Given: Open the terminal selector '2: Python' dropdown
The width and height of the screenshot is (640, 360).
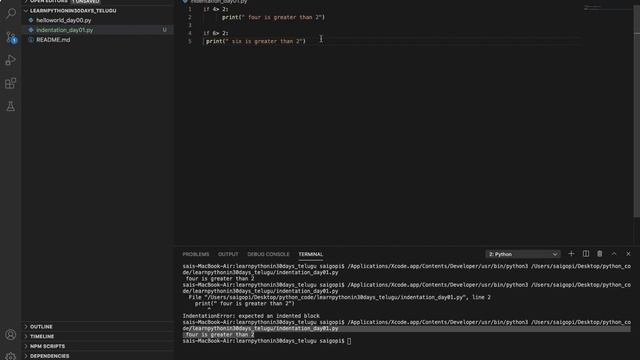Looking at the screenshot, I should [x=523, y=254].
